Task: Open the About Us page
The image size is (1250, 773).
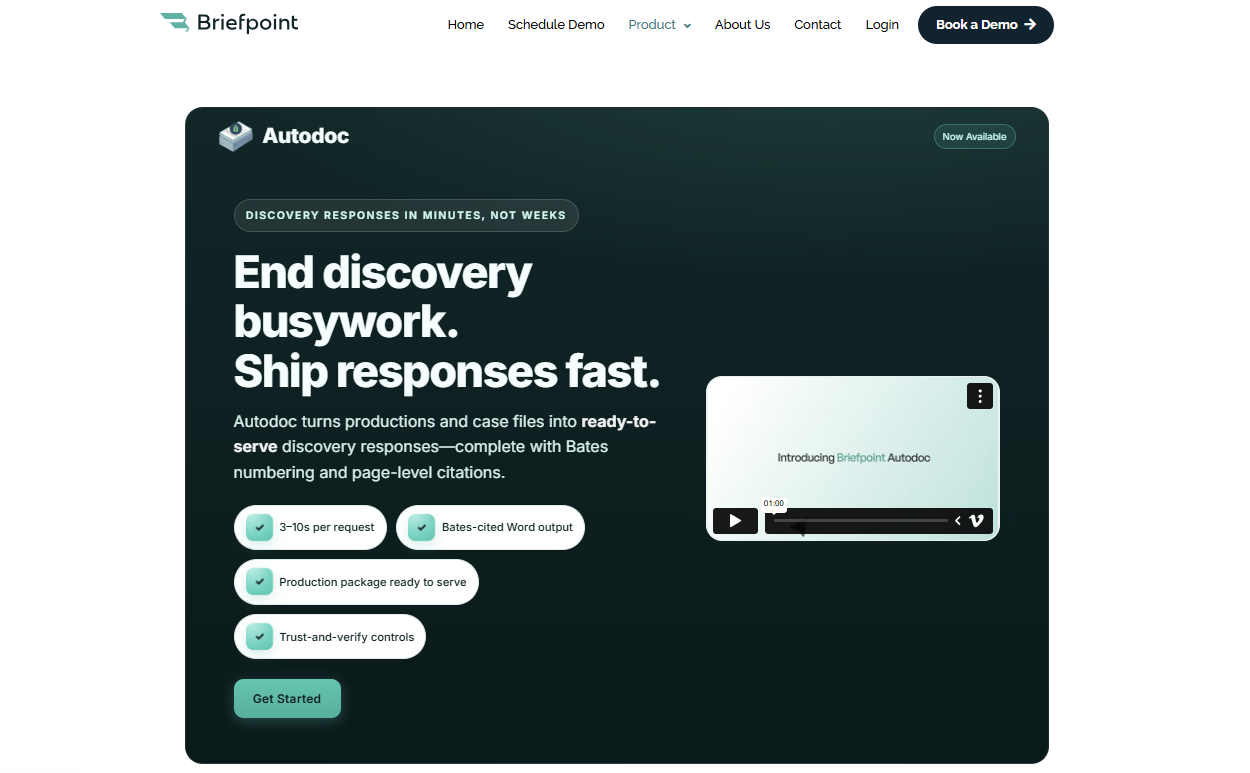Action: click(x=742, y=24)
